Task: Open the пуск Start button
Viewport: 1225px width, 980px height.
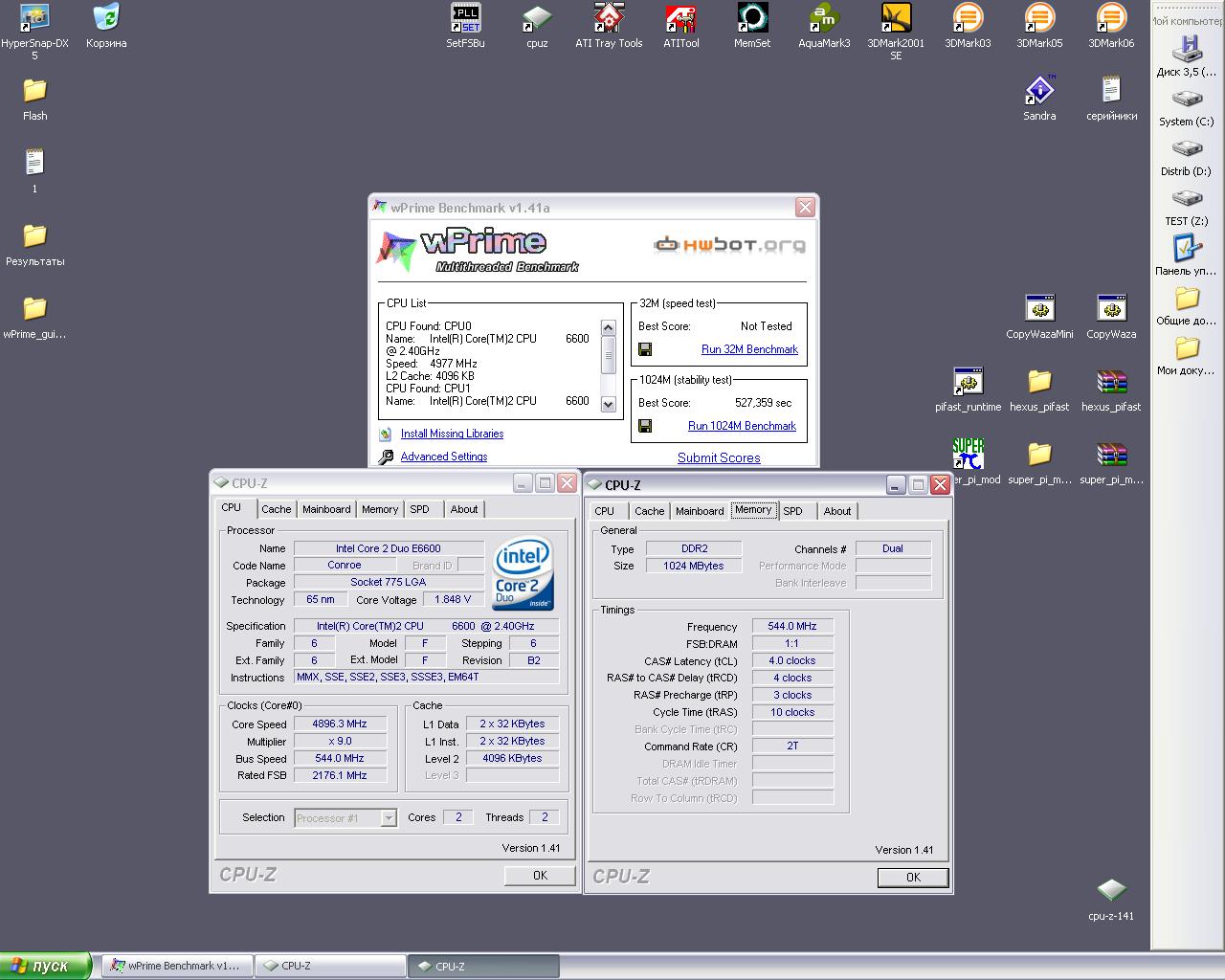Action: point(45,966)
